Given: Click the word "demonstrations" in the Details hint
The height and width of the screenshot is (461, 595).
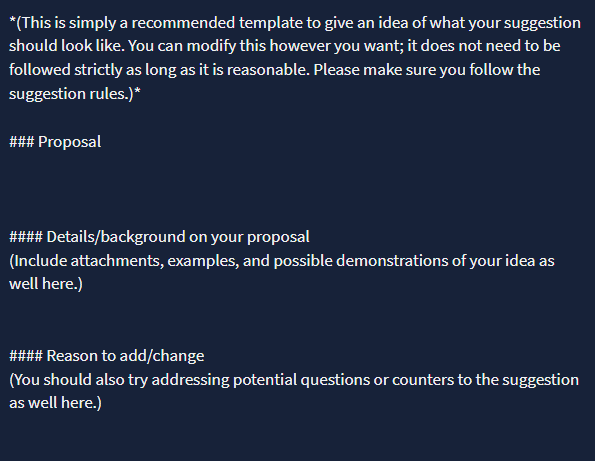Looking at the screenshot, I should click(x=392, y=261).
